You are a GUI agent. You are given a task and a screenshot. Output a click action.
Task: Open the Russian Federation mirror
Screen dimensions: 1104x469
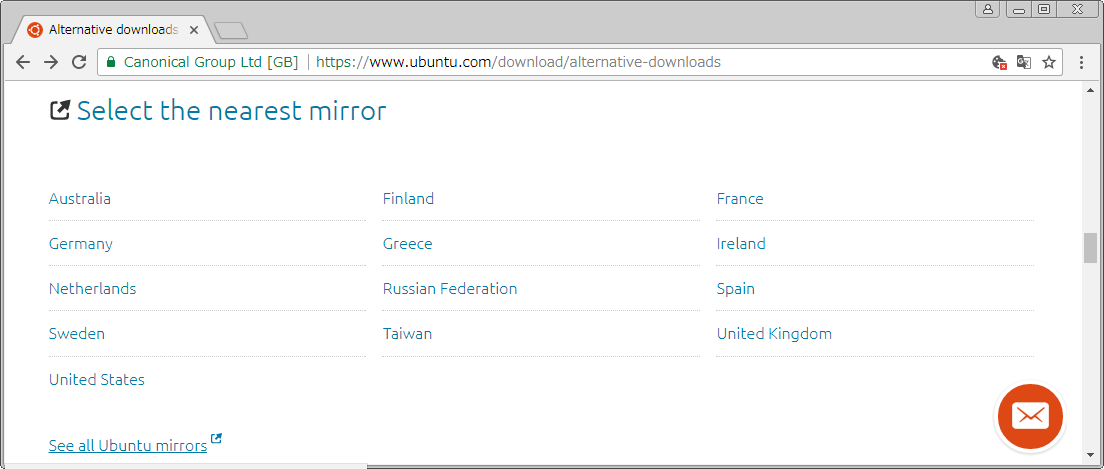tap(450, 289)
